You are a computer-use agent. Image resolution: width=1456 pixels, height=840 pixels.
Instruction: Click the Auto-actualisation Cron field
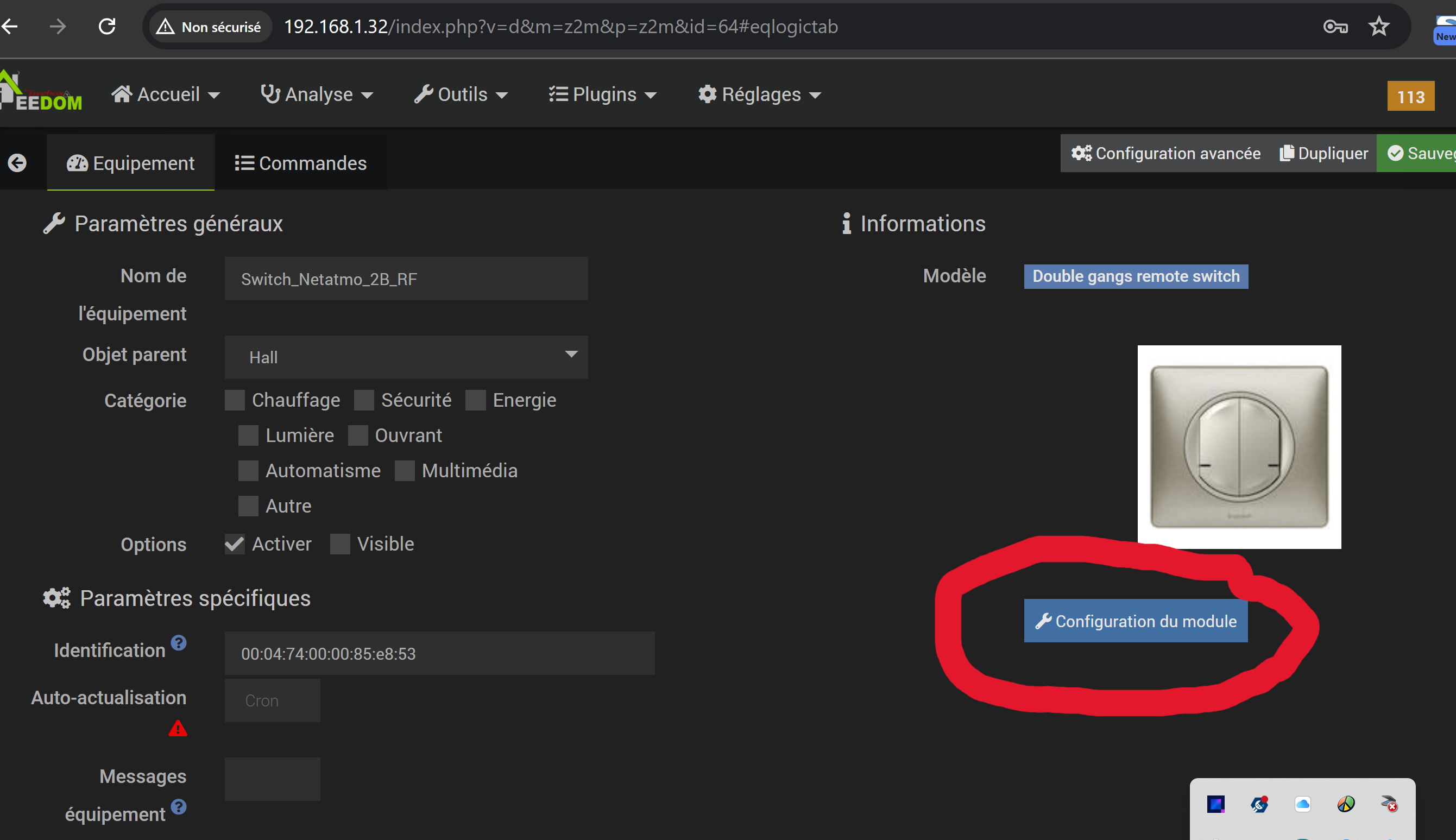[272, 700]
